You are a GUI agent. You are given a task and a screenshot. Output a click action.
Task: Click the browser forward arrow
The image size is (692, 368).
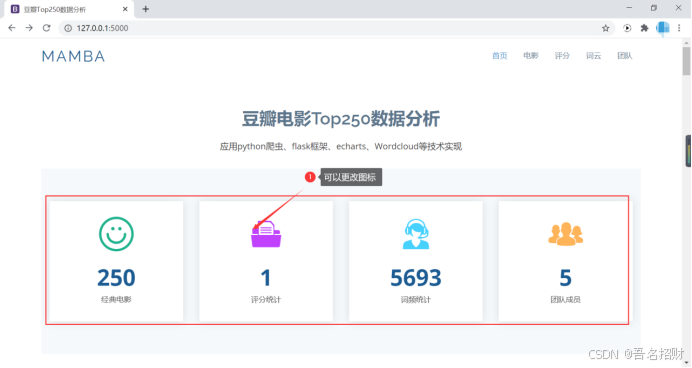29,28
